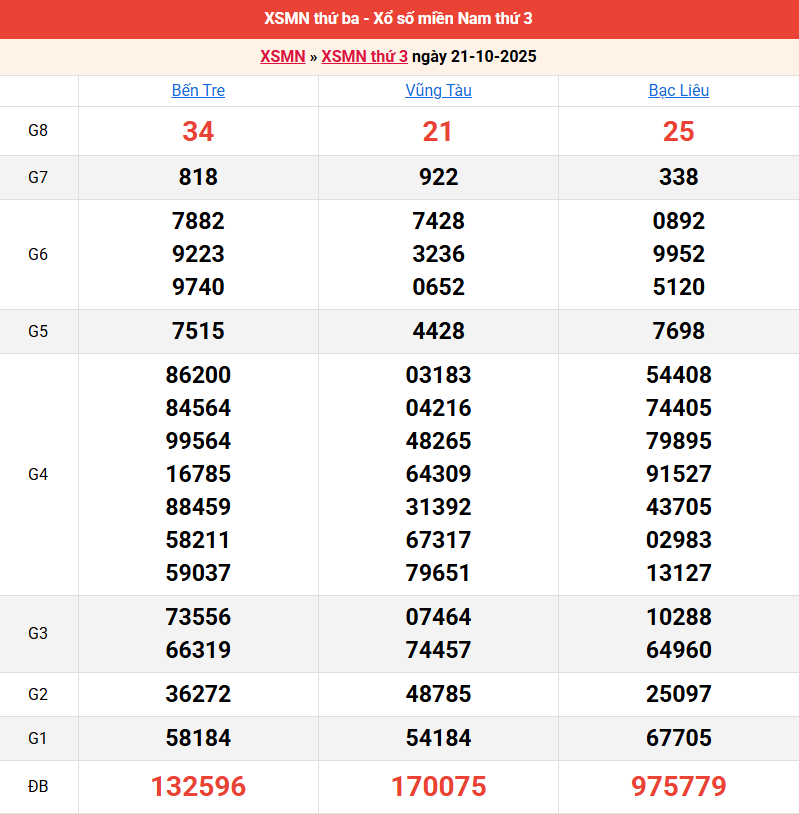The height and width of the screenshot is (814, 799).
Task: Select the G4 row label
Action: pyautogui.click(x=38, y=474)
